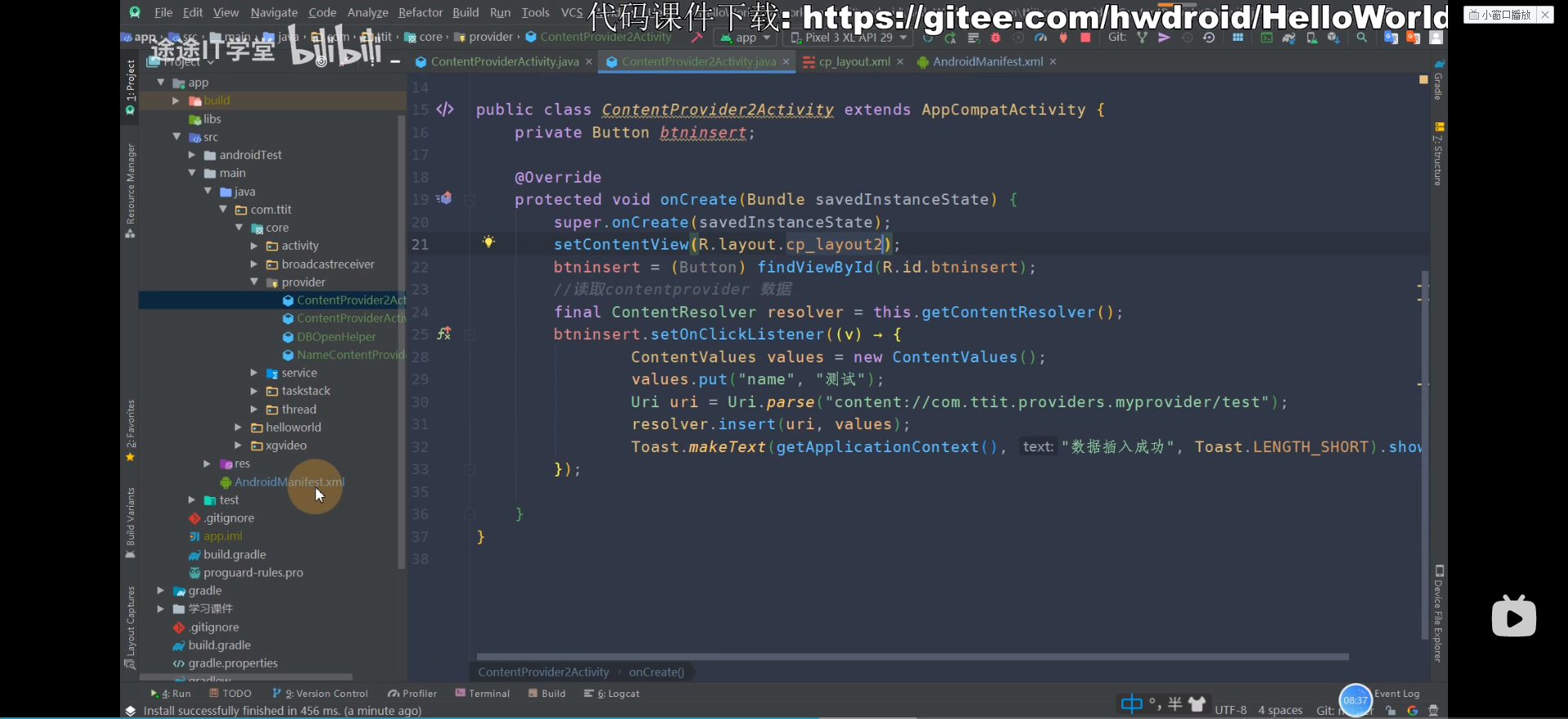Open the 9: Version Control panel
This screenshot has height=719, width=1568.
click(320, 694)
